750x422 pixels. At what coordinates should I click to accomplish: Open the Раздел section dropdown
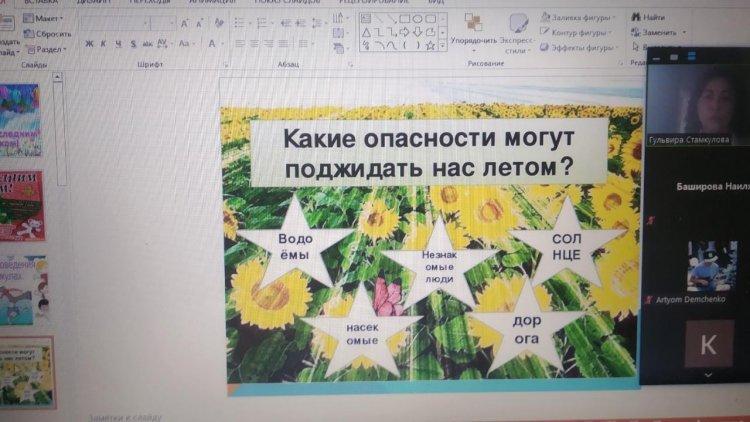[x=46, y=49]
